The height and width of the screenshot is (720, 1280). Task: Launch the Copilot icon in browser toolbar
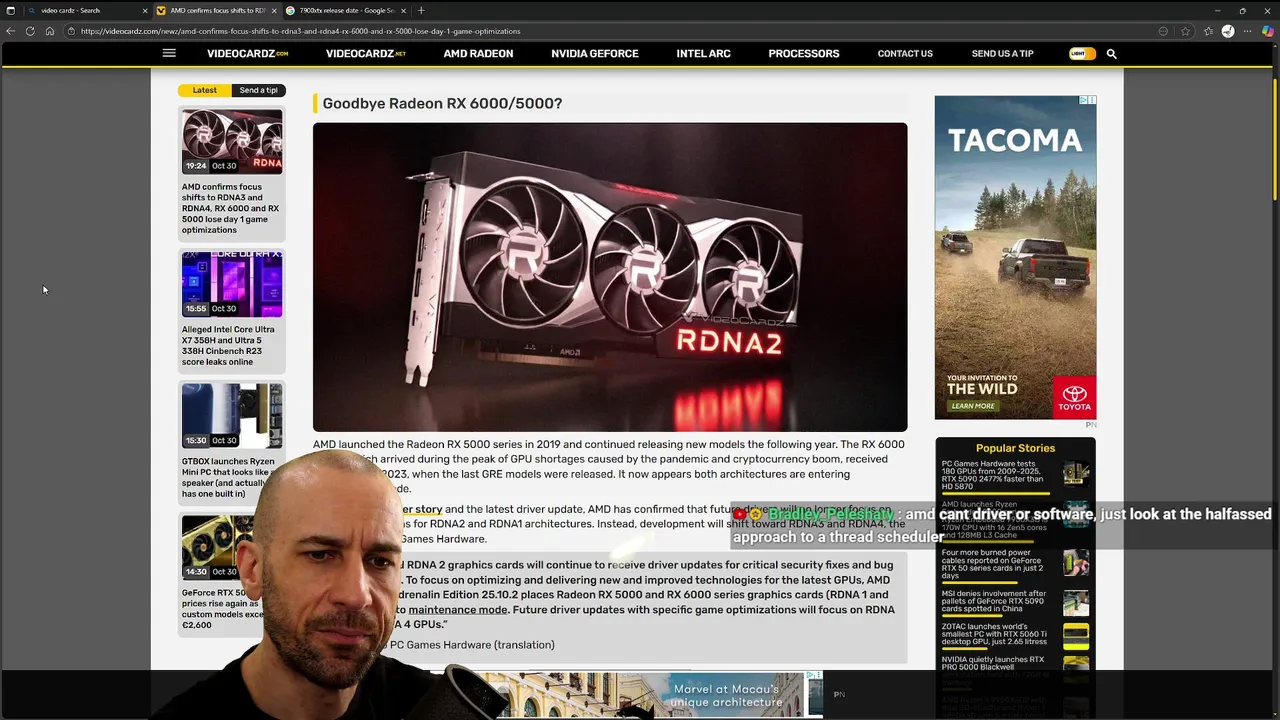[x=1268, y=31]
